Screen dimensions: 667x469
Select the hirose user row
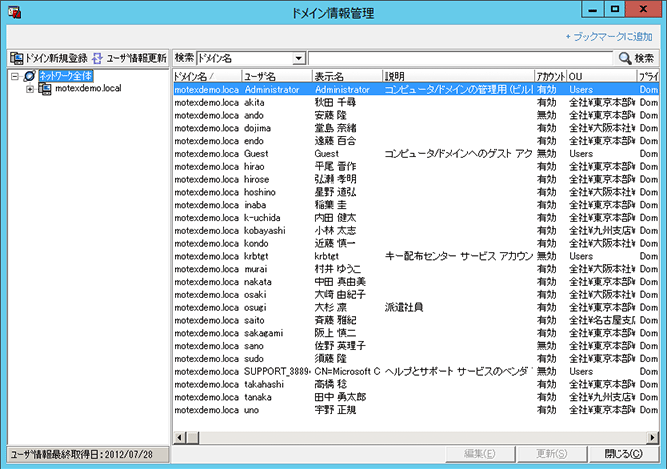click(x=416, y=179)
